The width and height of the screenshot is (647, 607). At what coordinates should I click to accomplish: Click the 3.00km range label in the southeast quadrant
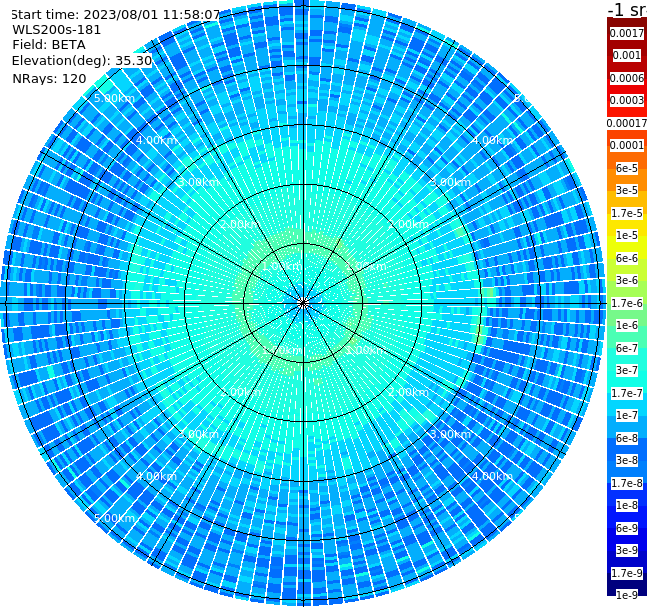450,434
